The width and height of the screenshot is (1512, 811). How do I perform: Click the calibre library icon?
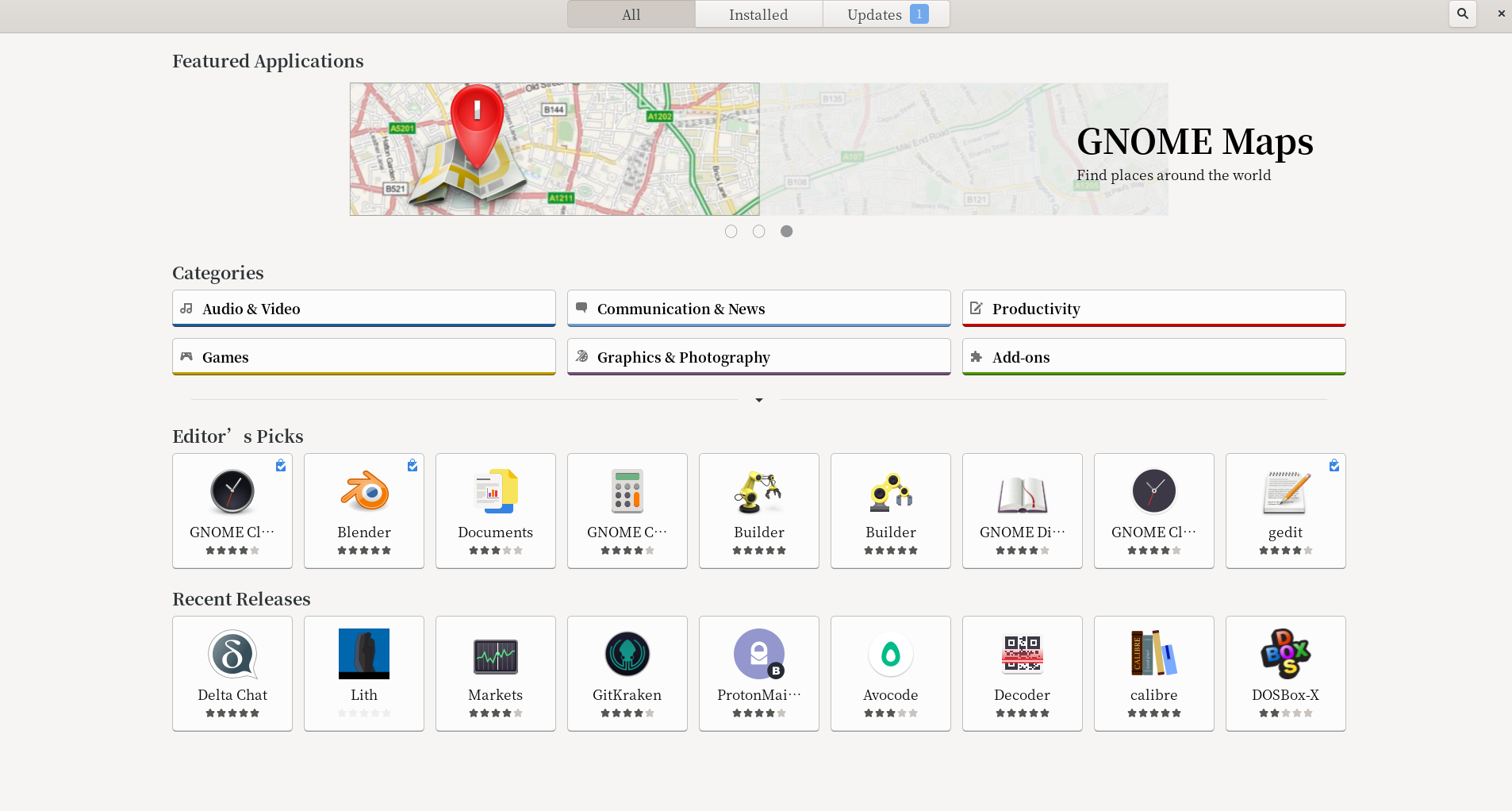point(1153,654)
